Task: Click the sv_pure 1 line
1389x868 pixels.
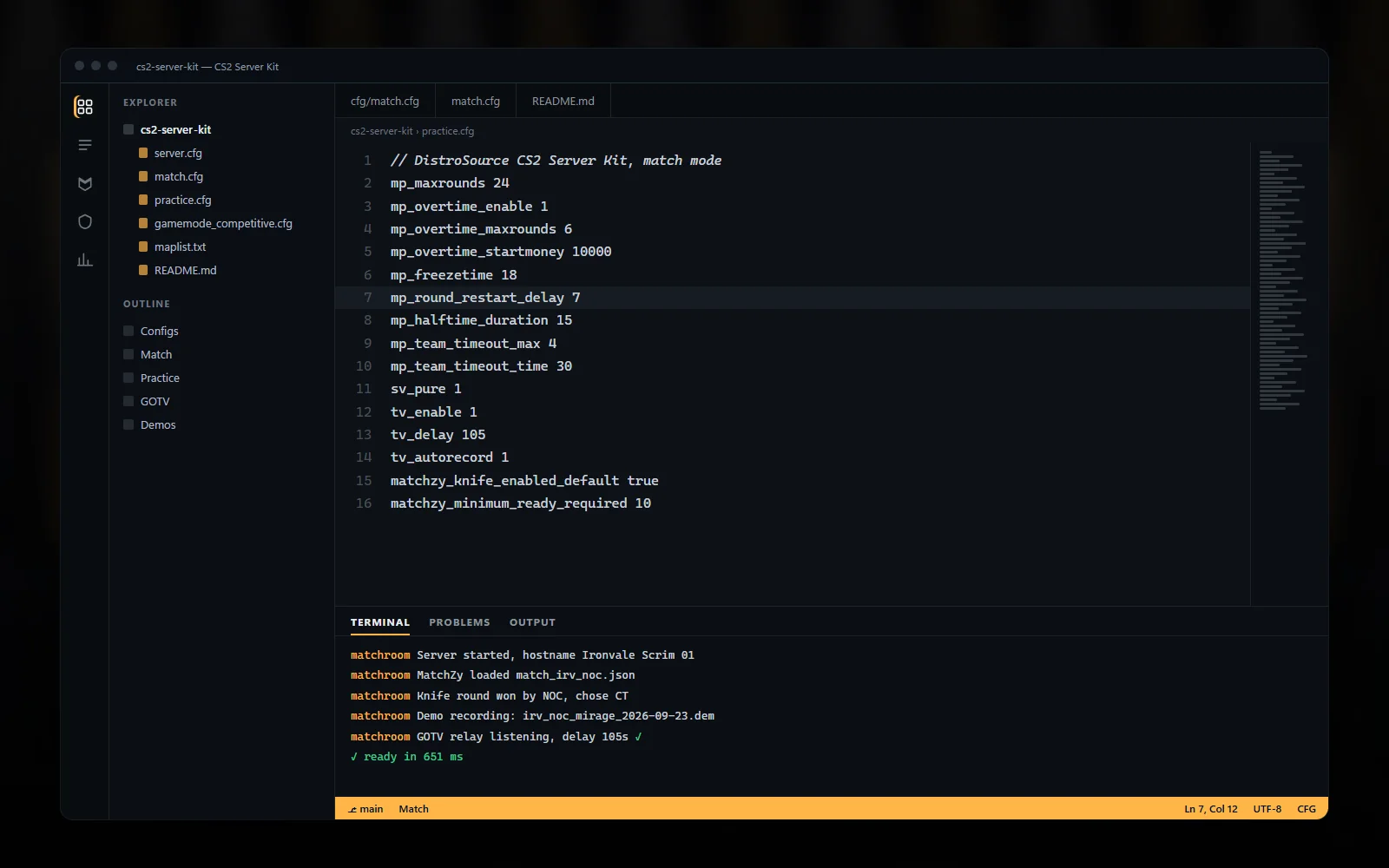Action: [425, 389]
